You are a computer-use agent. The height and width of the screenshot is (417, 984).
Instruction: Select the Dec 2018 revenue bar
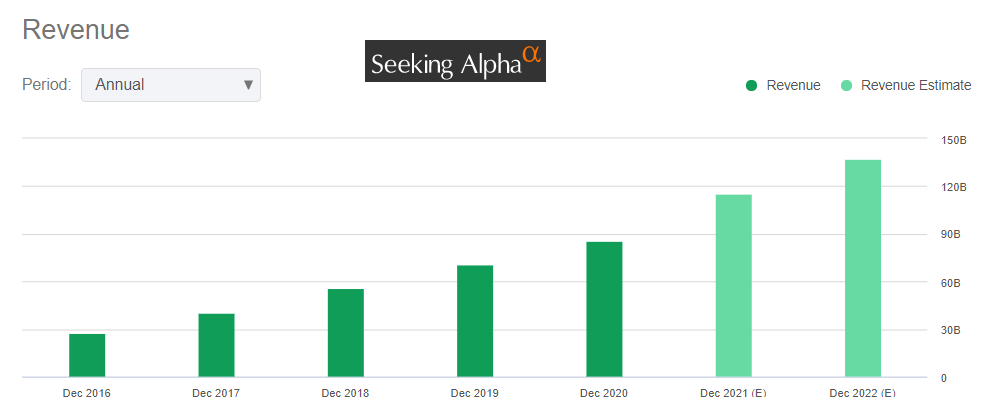346,333
